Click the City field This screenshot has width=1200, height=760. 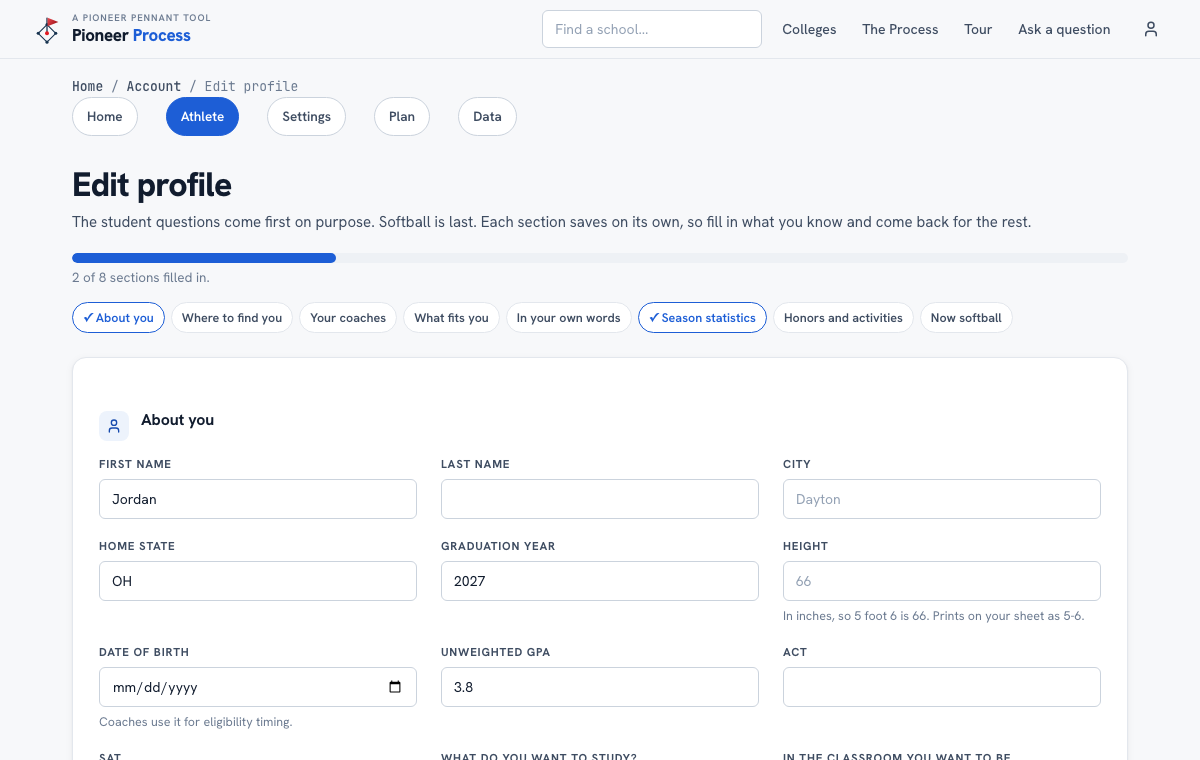(x=942, y=499)
